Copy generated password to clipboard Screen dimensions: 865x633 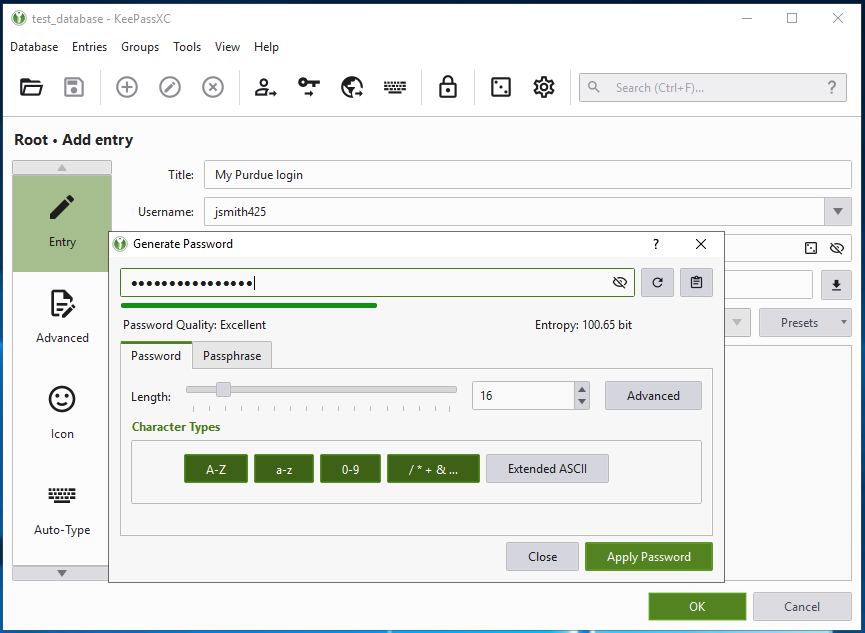coord(696,283)
